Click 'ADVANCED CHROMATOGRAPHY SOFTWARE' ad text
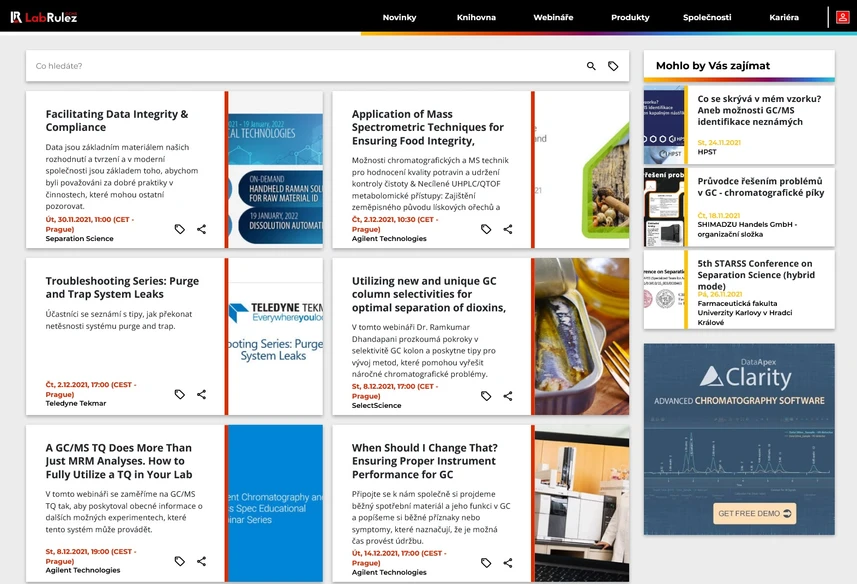 pyautogui.click(x=739, y=401)
